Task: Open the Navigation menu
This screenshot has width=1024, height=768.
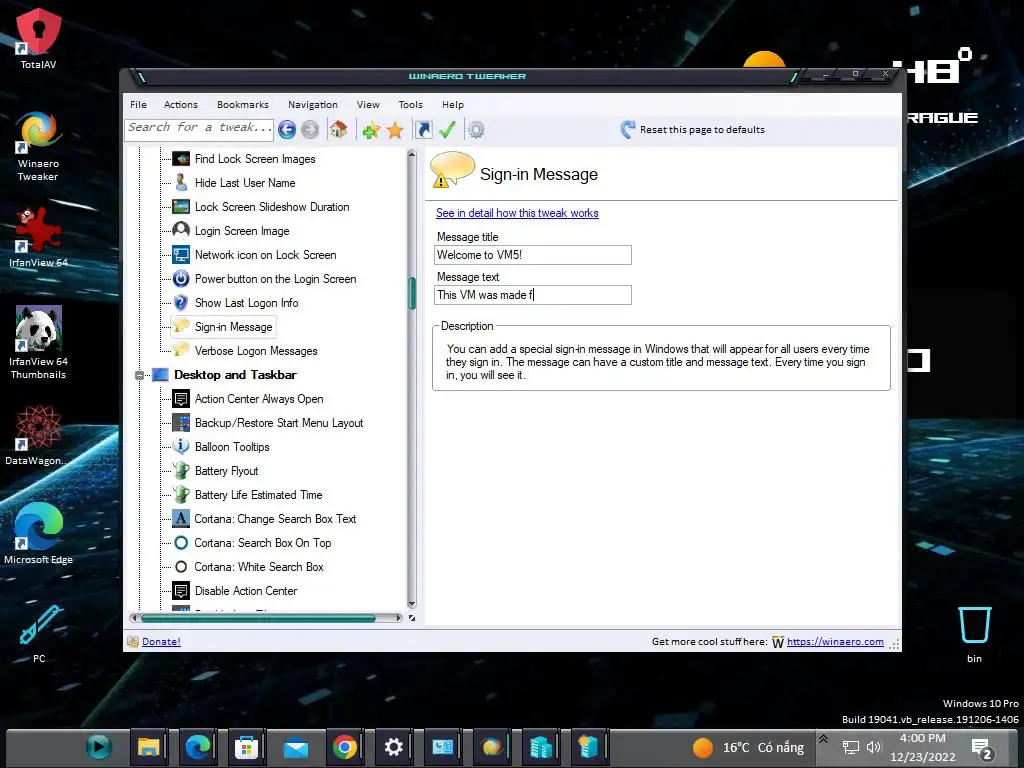Action: click(313, 104)
